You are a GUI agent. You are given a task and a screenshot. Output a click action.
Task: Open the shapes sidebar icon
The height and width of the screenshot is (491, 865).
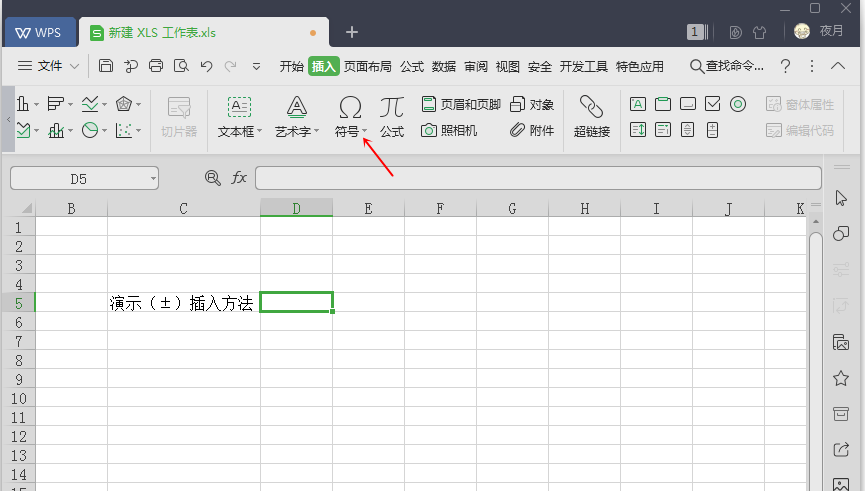tap(841, 233)
